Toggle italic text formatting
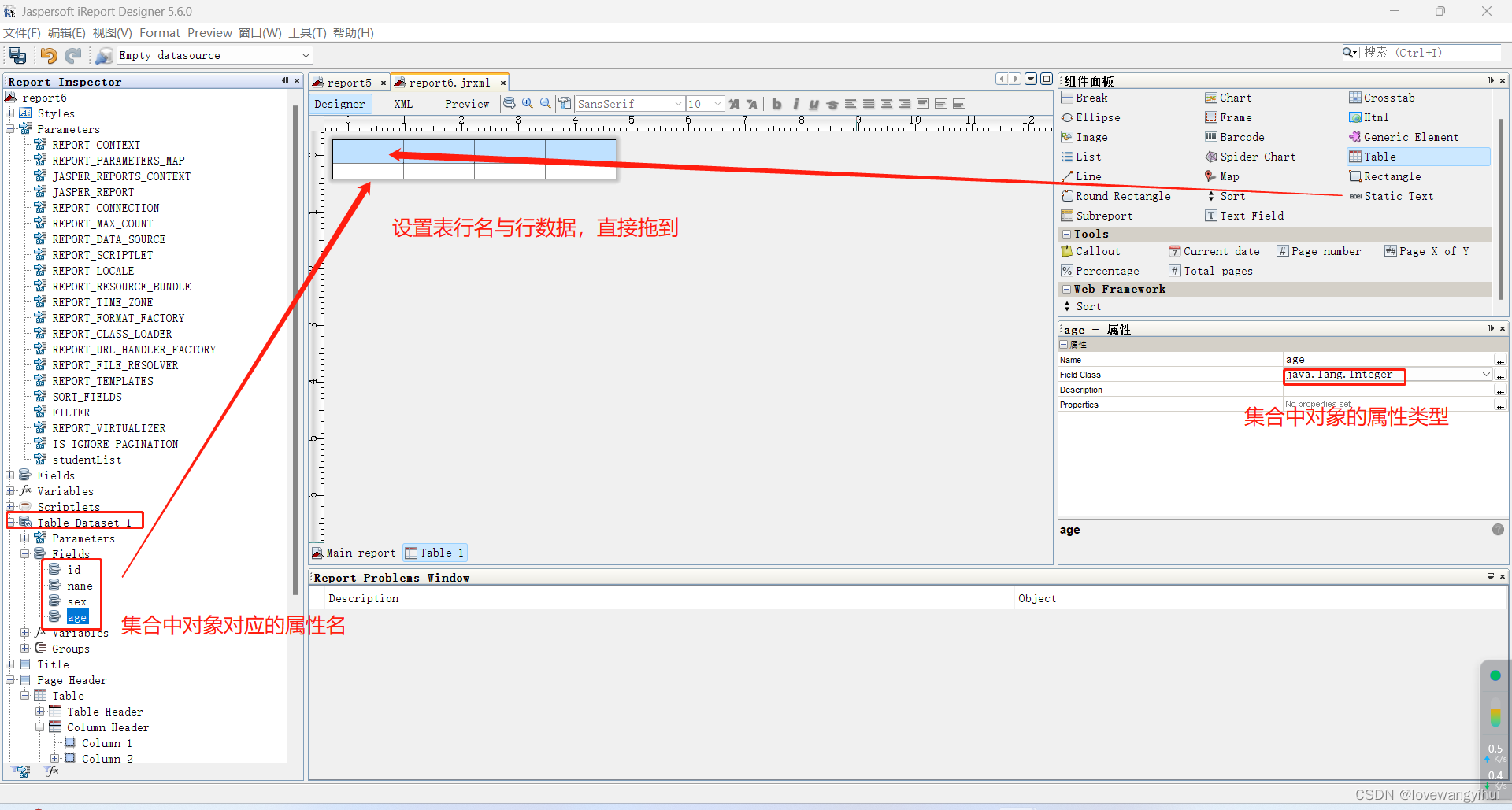Screen dimensions: 1512x810 [795, 103]
